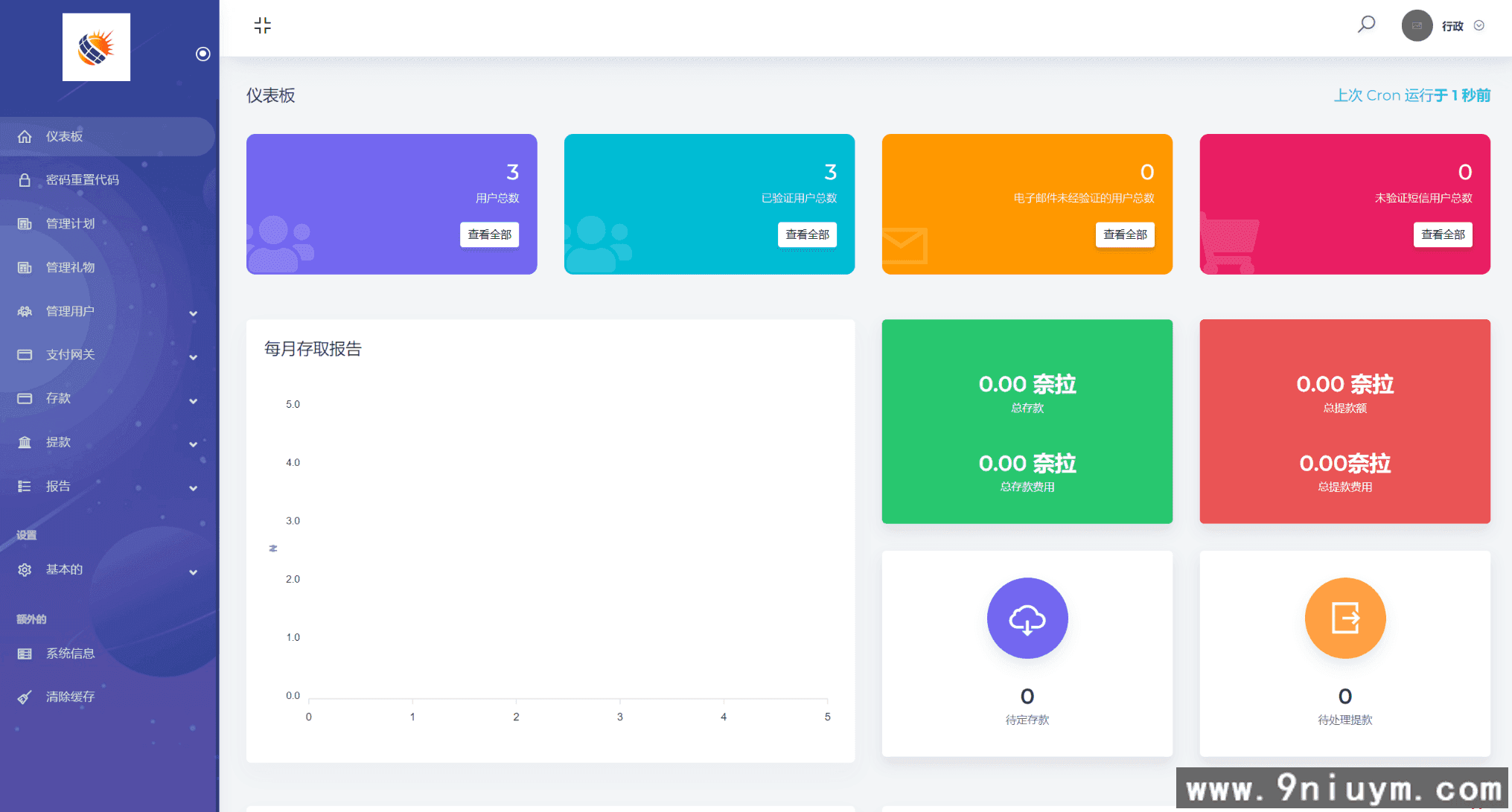1512x812 pixels.
Task: View all SMS-unverified users
Action: tap(1443, 234)
